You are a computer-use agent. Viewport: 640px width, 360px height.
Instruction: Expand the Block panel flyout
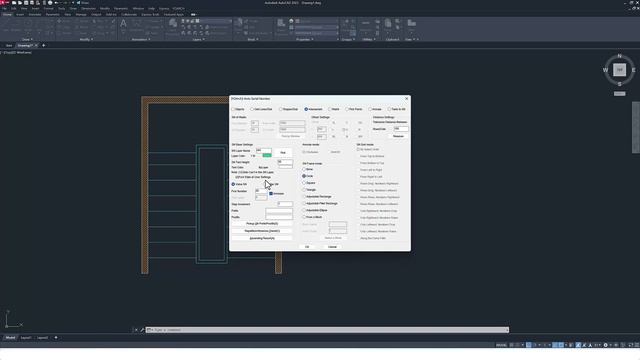[253, 40]
